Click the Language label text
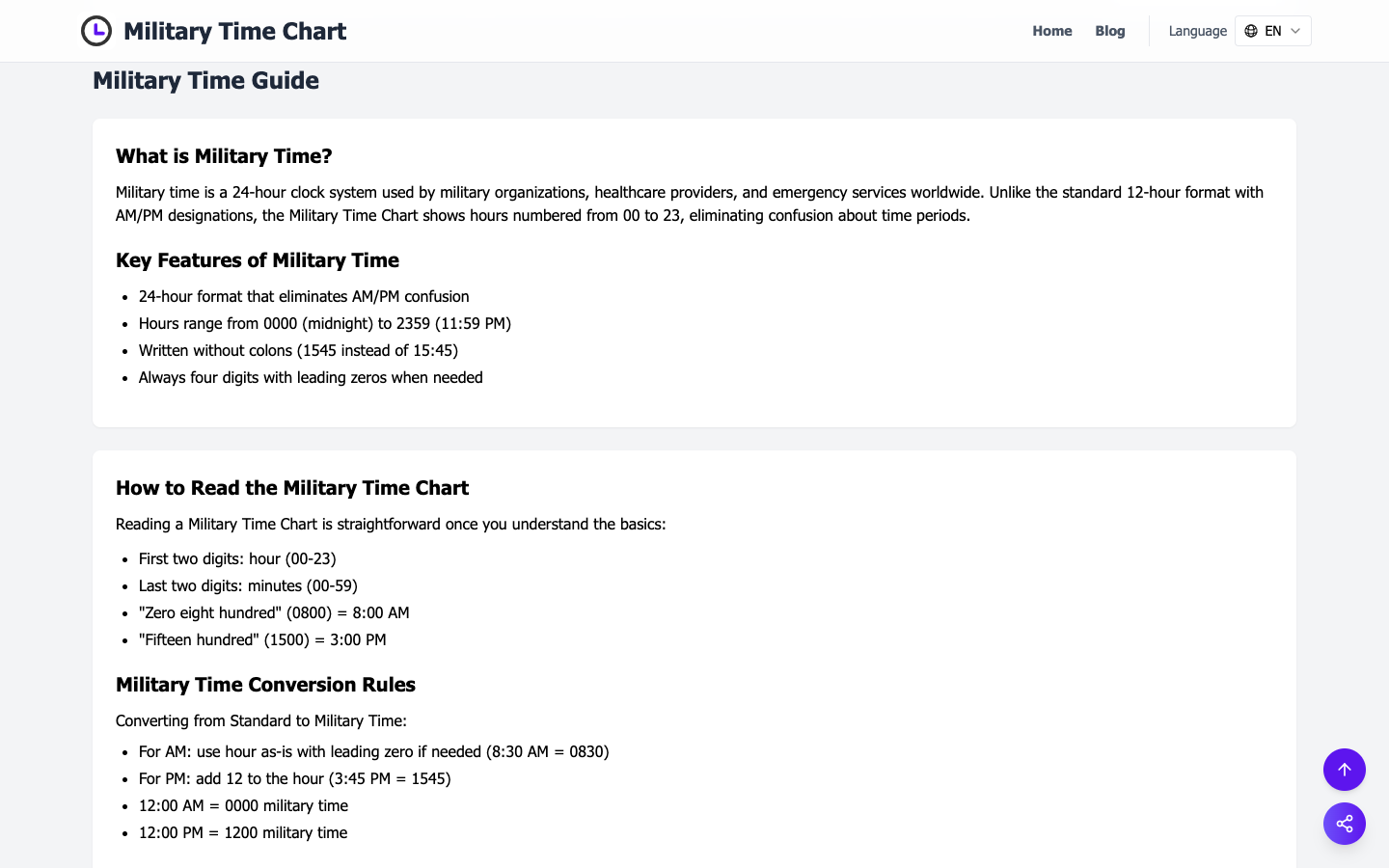Screen dimensions: 1389x868 tap(1197, 31)
